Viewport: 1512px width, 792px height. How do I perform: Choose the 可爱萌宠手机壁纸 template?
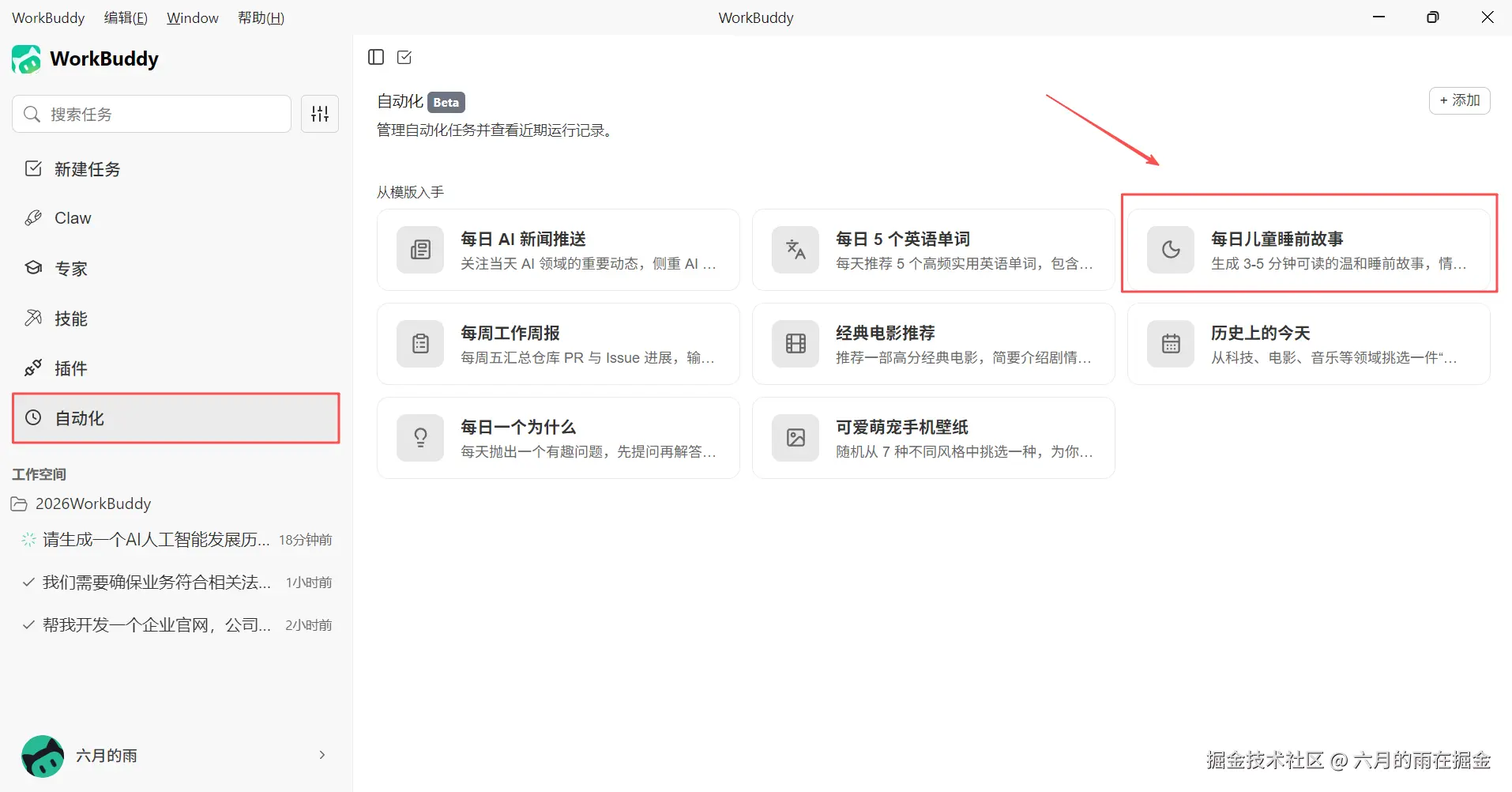934,438
